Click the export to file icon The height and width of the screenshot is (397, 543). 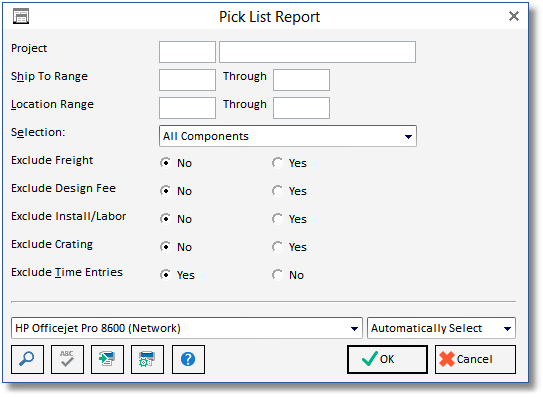pyautogui.click(x=107, y=359)
